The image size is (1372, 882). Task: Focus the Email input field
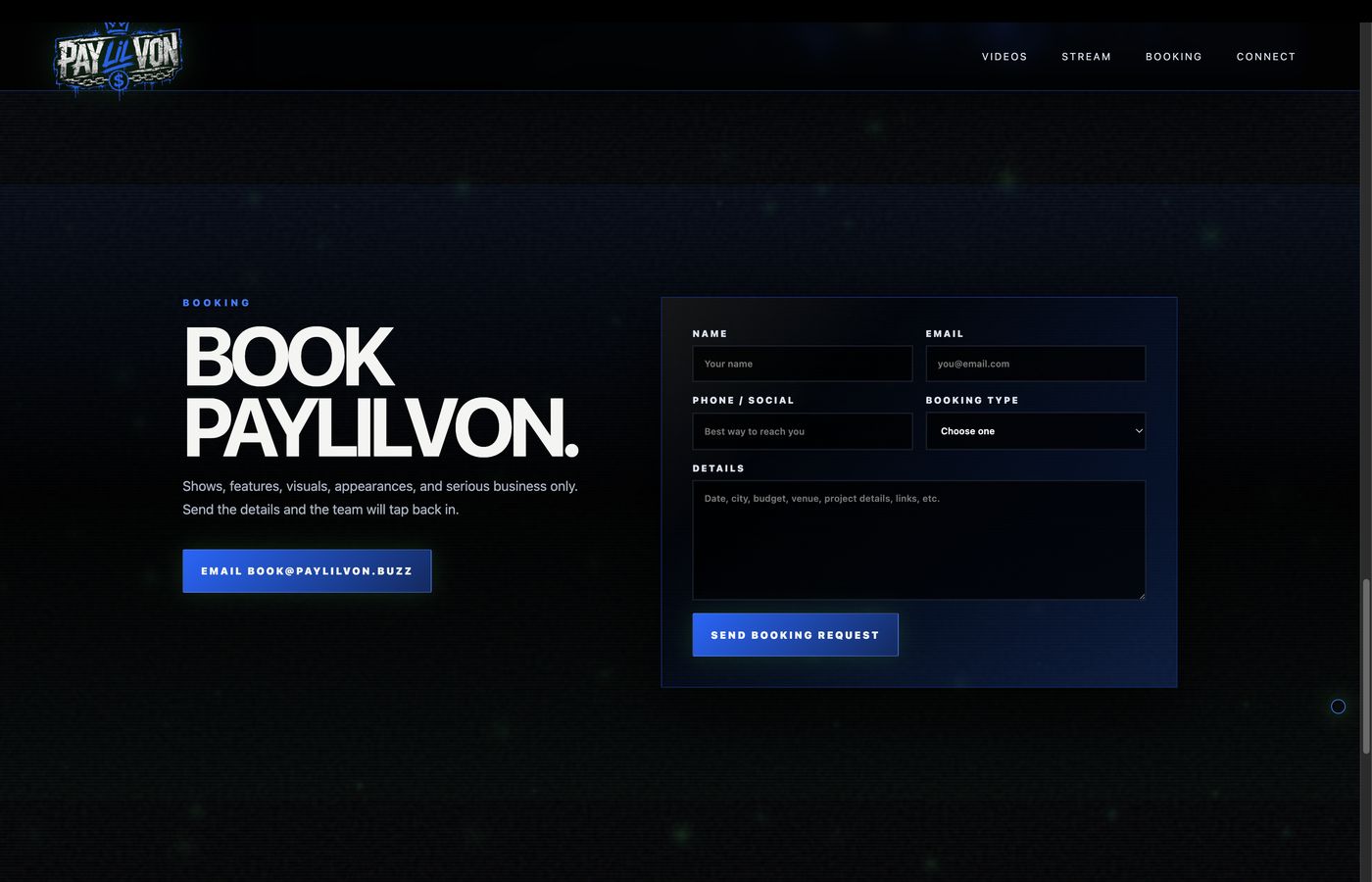1035,364
